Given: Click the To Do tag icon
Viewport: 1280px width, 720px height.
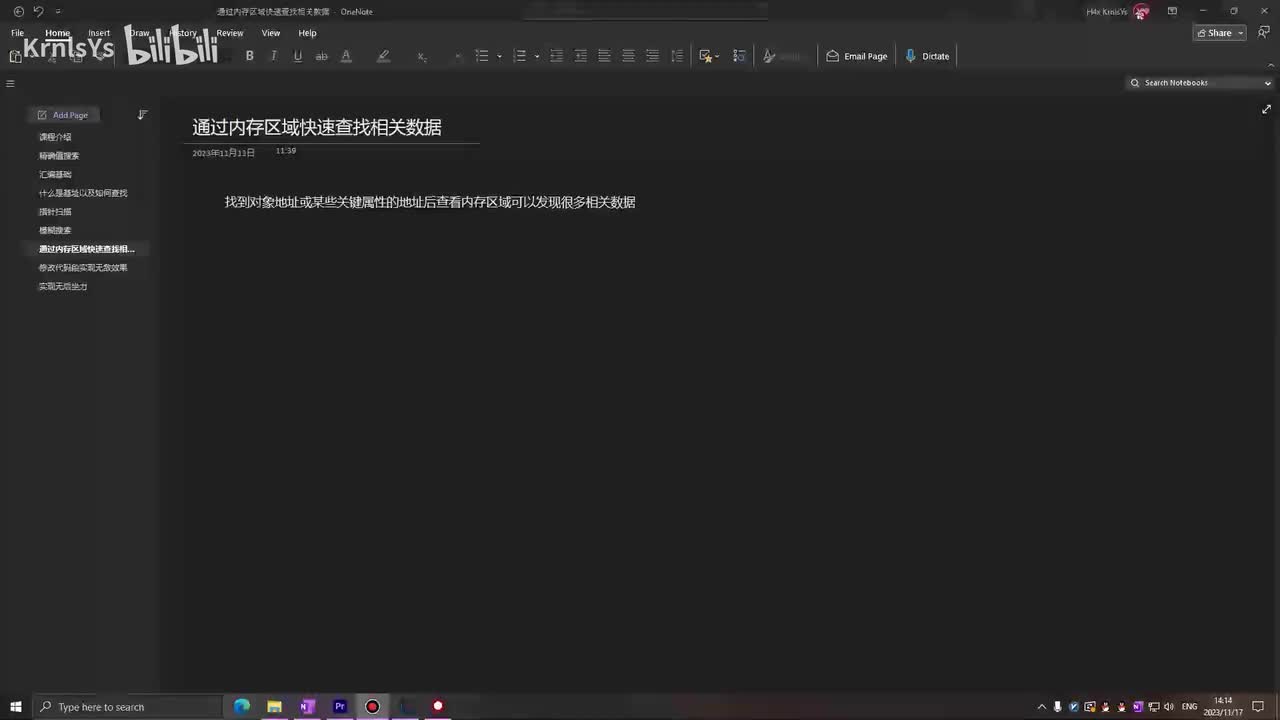Looking at the screenshot, I should pyautogui.click(x=739, y=56).
